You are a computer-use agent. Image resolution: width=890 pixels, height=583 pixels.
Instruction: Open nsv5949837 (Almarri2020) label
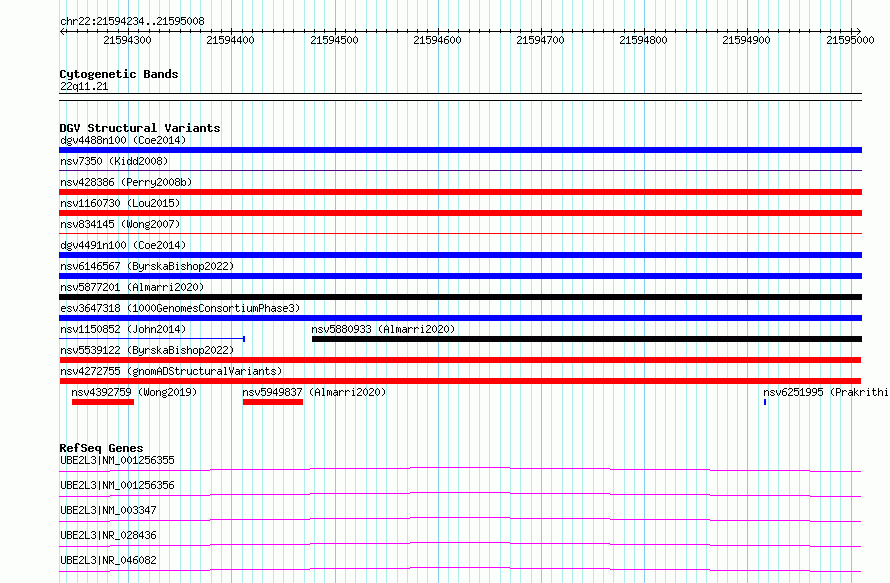coord(314,392)
